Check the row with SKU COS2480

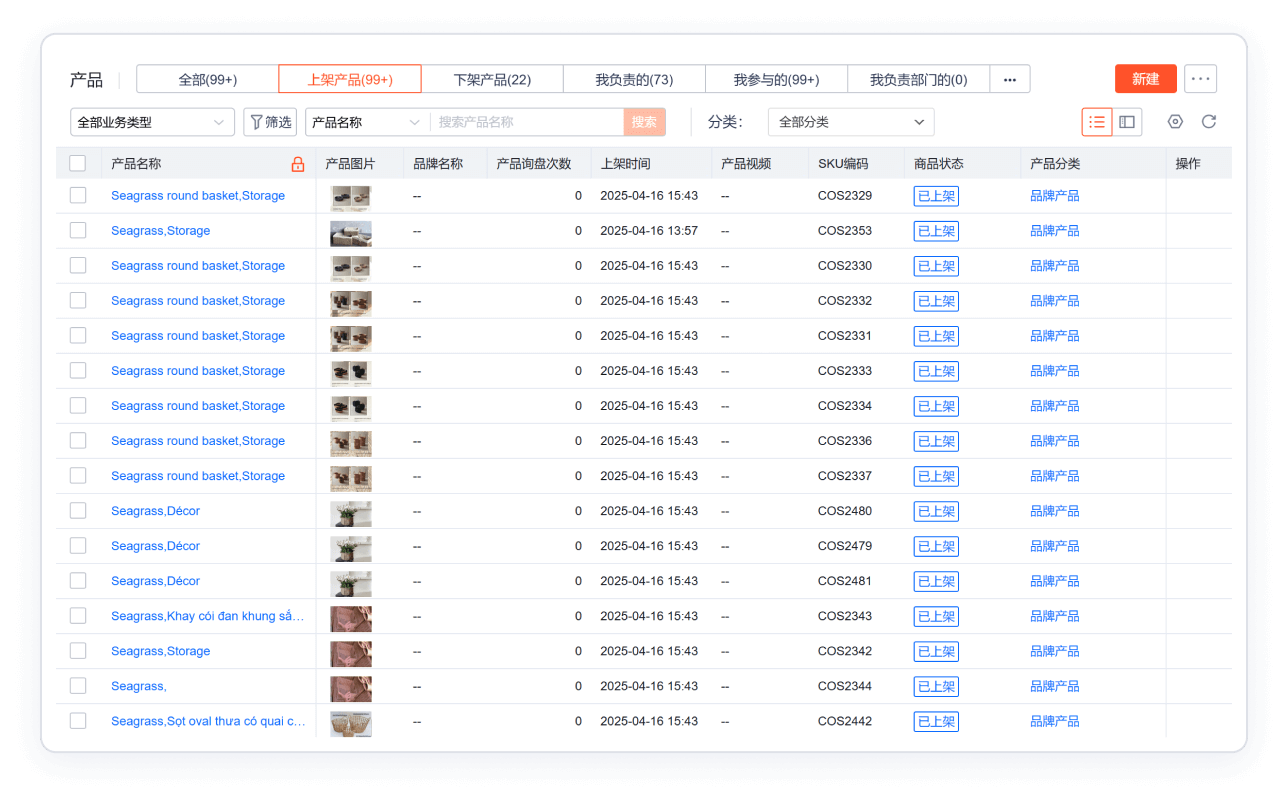78,511
